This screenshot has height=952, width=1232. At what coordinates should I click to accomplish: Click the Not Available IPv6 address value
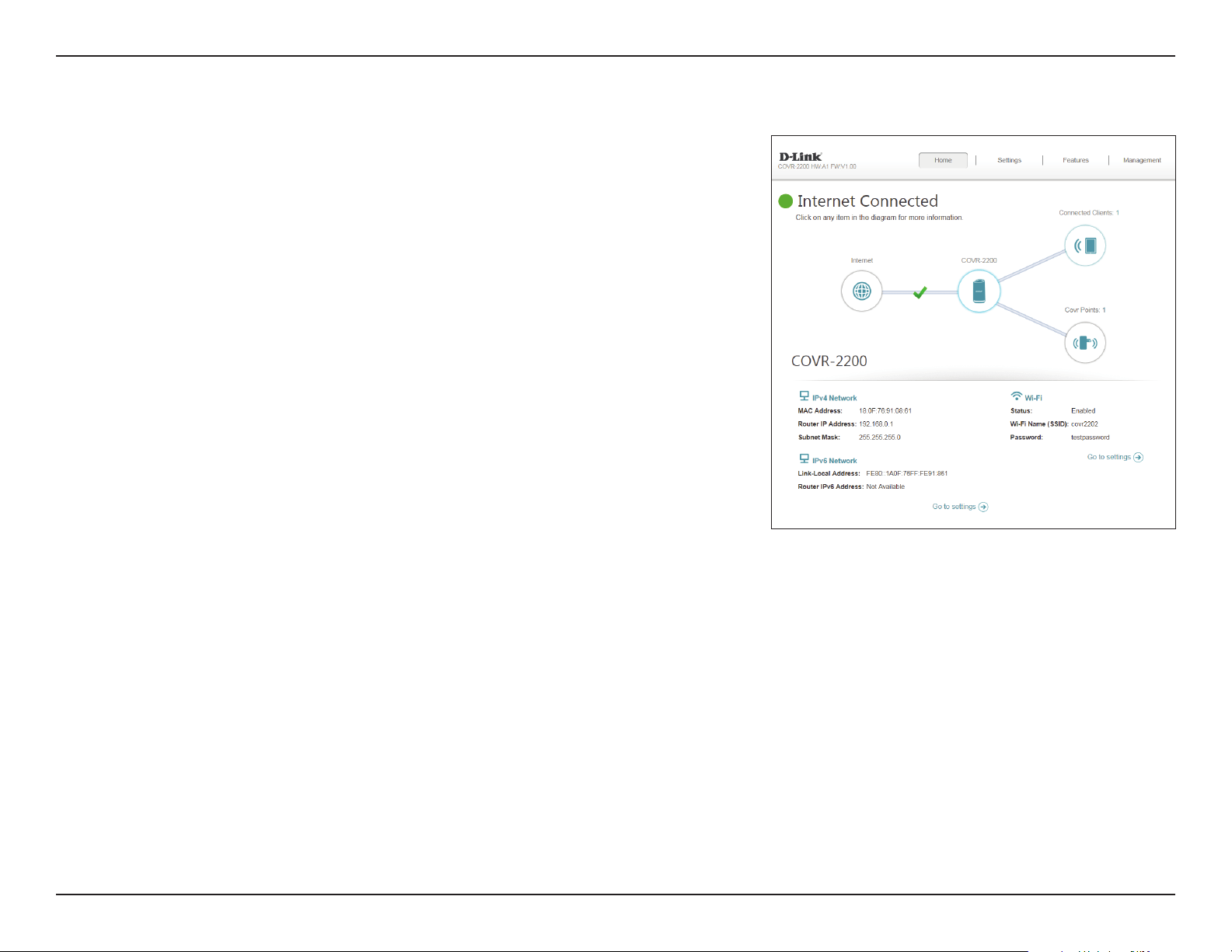click(x=885, y=486)
